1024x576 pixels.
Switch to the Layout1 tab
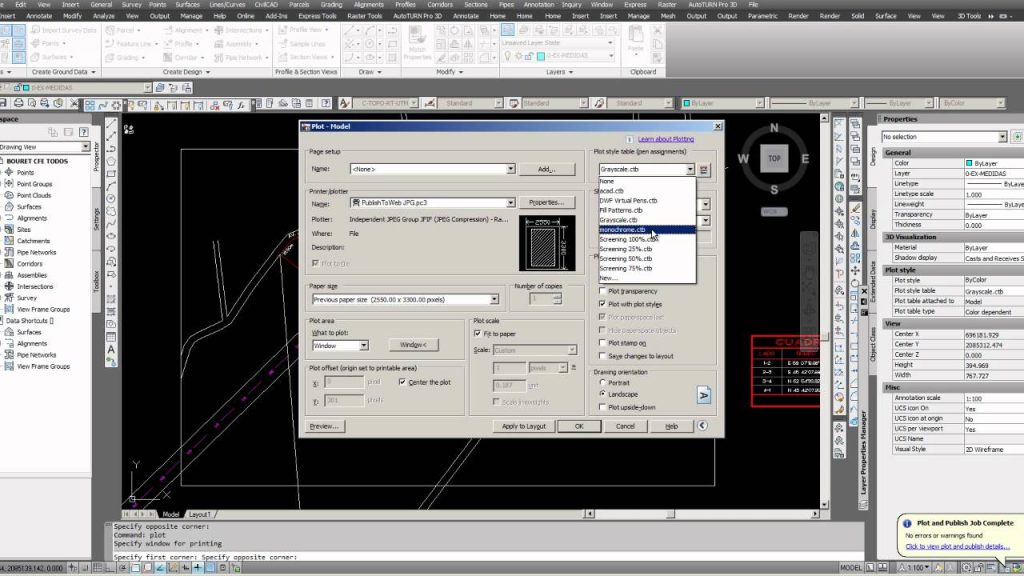pyautogui.click(x=200, y=515)
